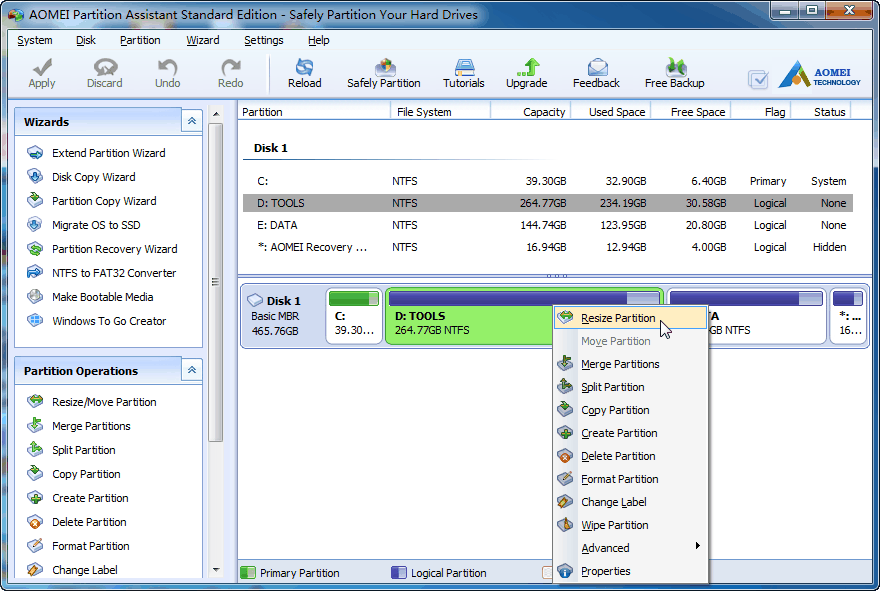
Task: Open the Disk menu
Action: click(86, 40)
